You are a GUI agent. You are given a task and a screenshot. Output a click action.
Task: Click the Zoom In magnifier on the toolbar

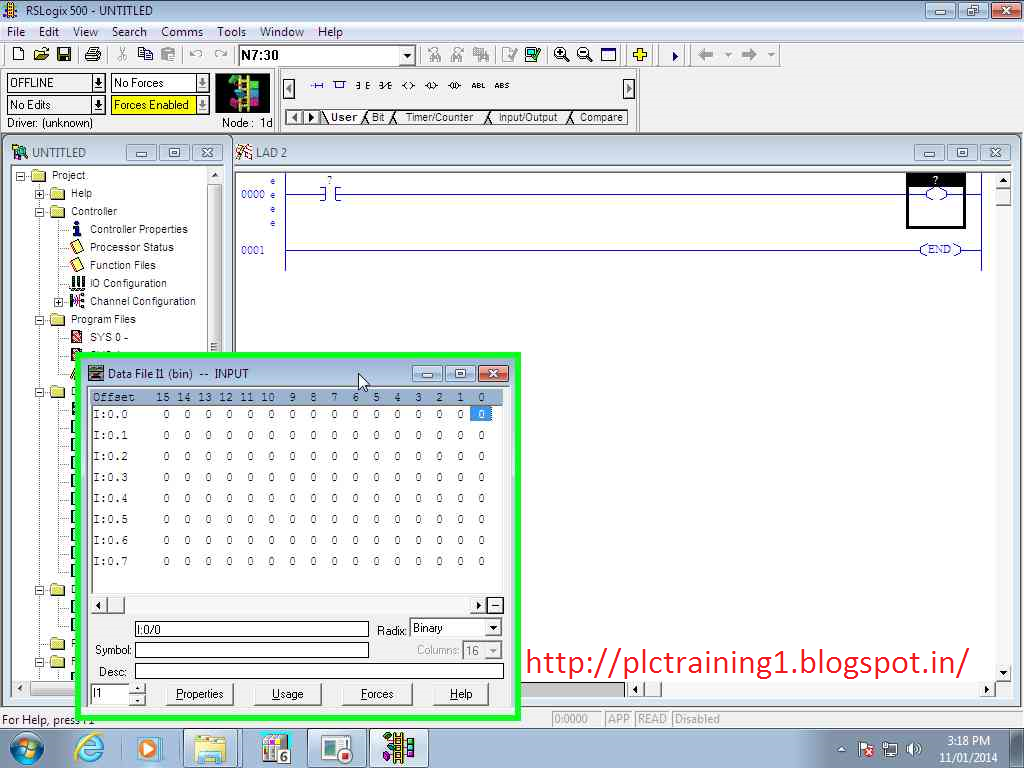pyautogui.click(x=562, y=55)
